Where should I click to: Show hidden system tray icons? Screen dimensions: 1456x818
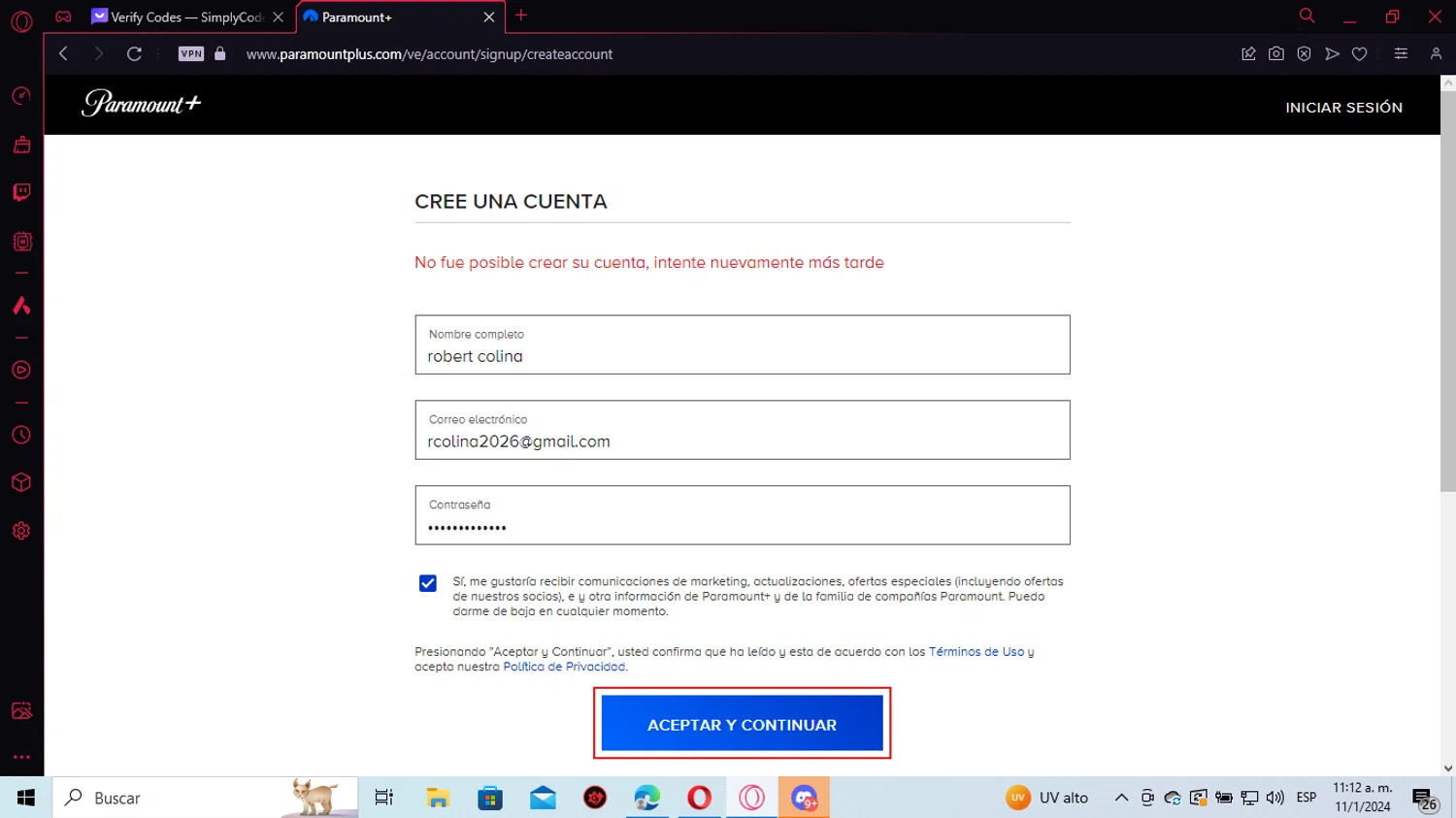(x=1121, y=798)
